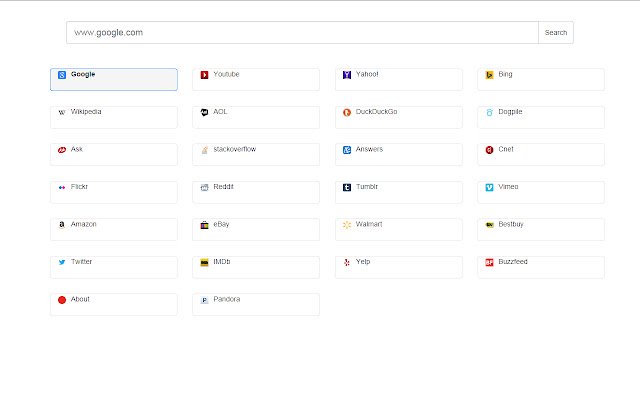
Task: Click the IMDb yellow icon
Action: point(204,262)
